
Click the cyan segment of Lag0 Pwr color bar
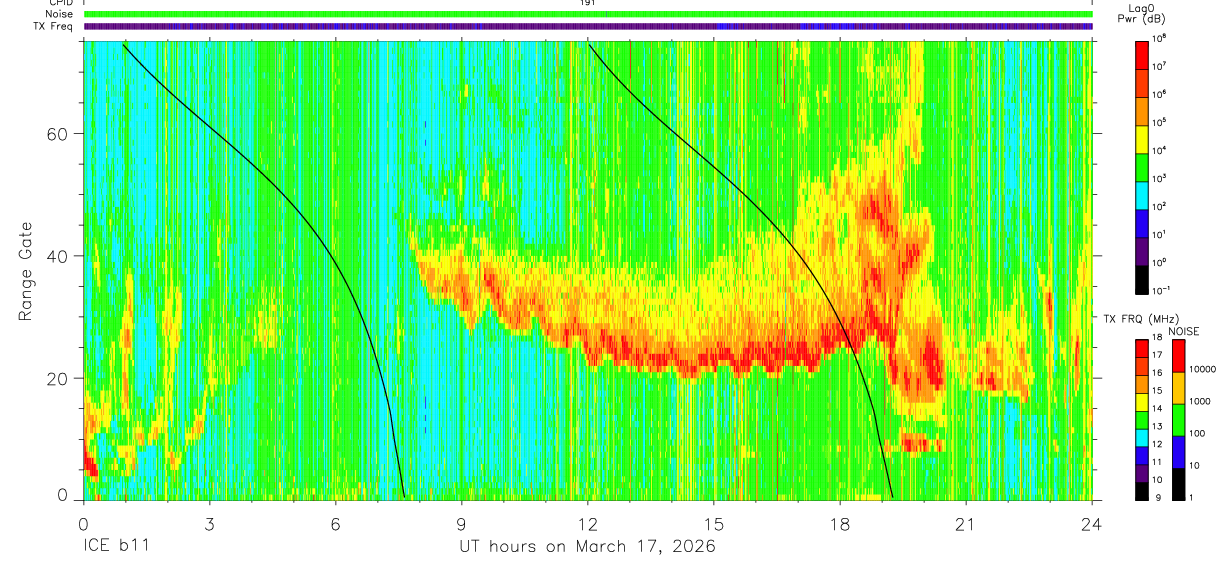pyautogui.click(x=1142, y=194)
